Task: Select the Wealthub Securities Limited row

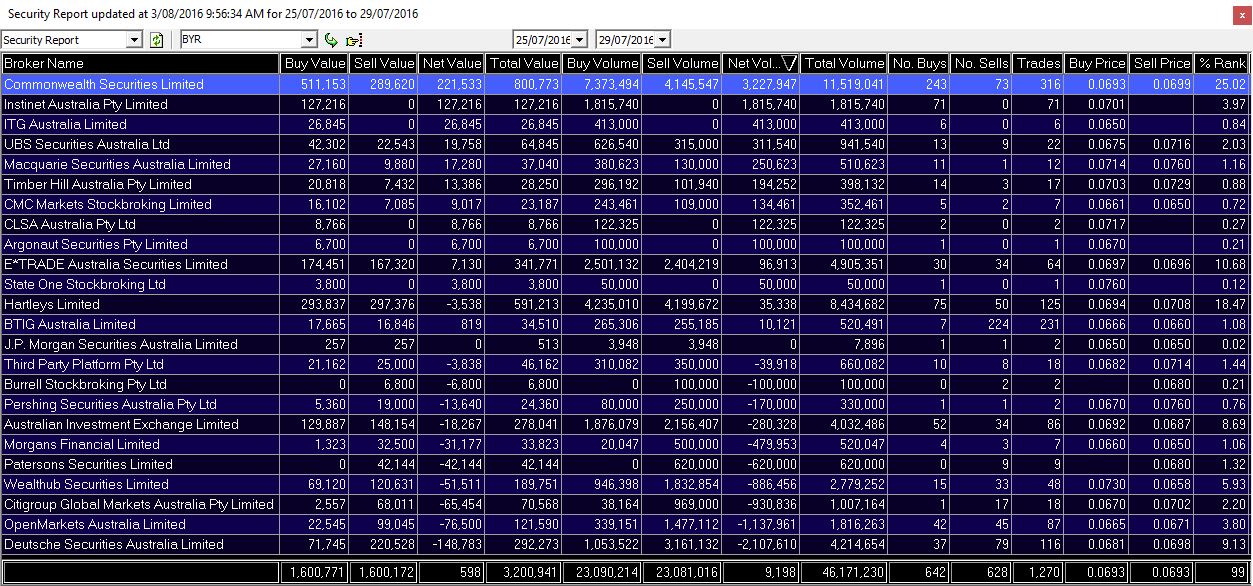Action: [625, 484]
